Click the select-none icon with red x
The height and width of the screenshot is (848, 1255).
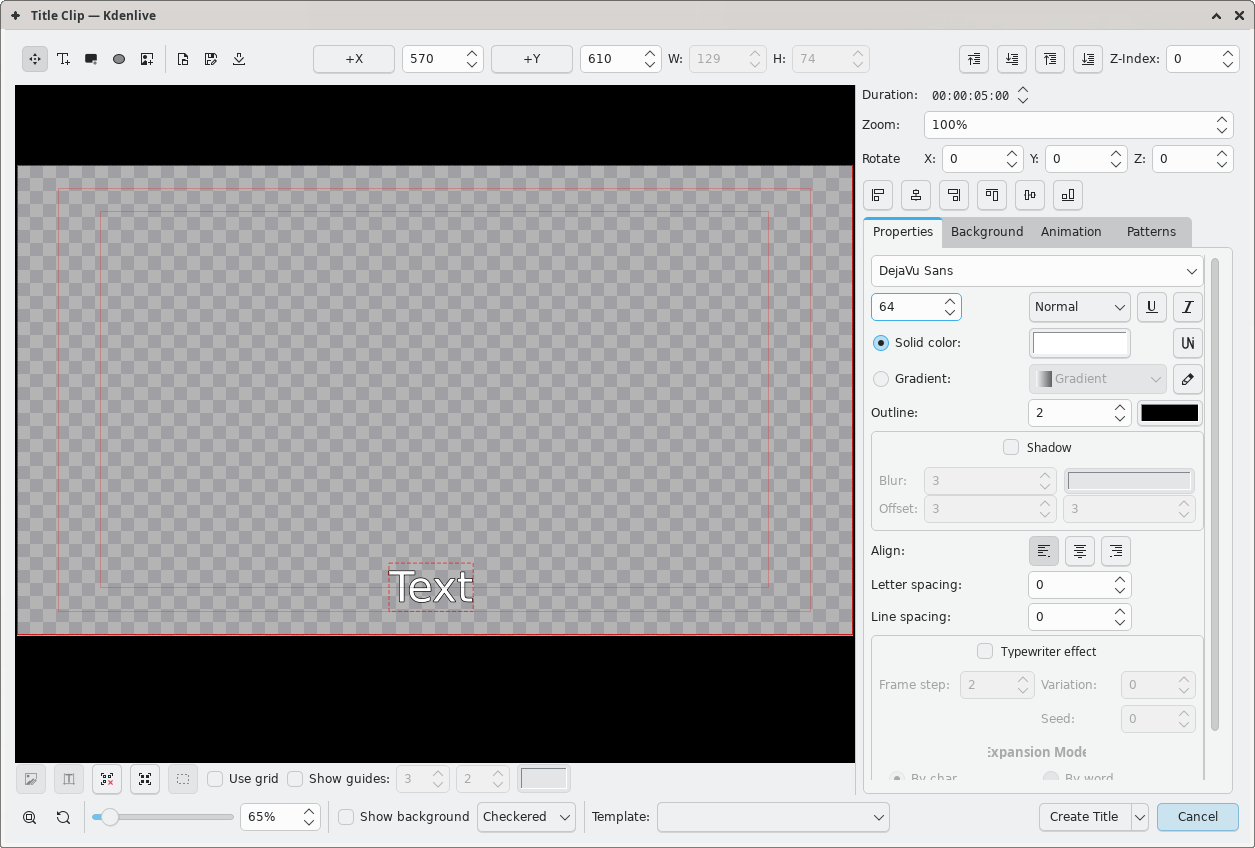[x=107, y=779]
